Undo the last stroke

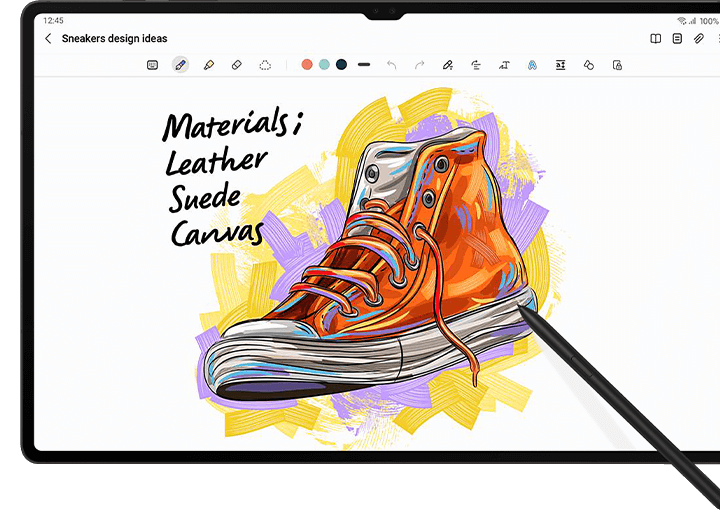392,65
